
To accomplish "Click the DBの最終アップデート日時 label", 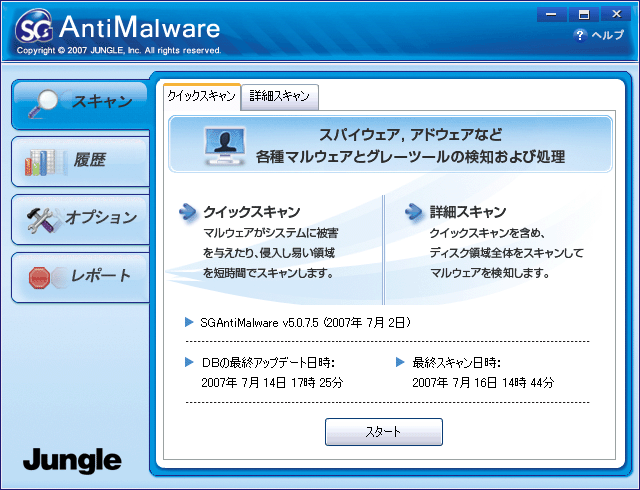I will point(268,362).
